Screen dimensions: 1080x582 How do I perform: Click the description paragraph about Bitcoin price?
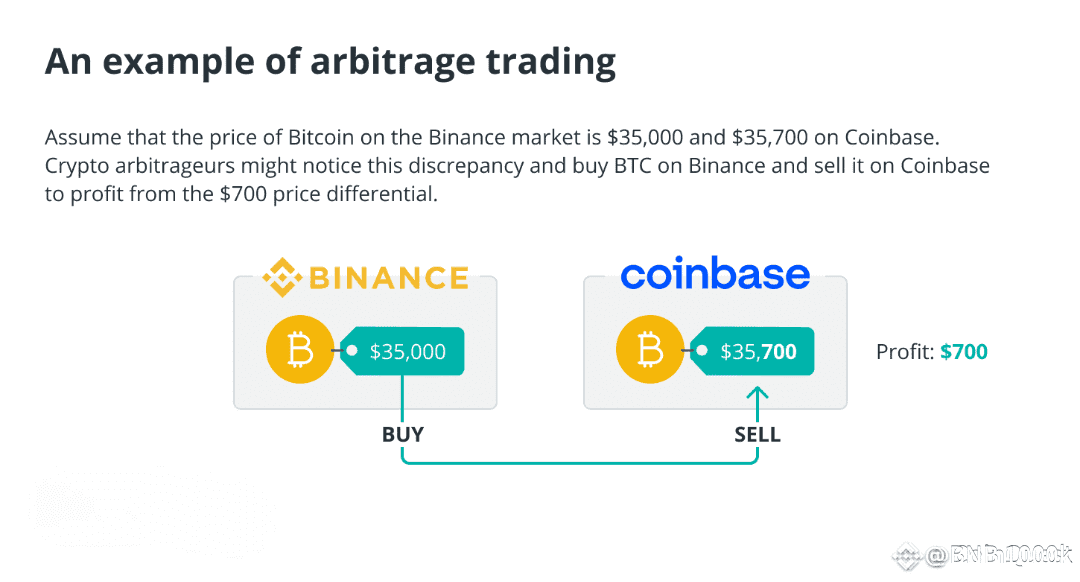(517, 165)
